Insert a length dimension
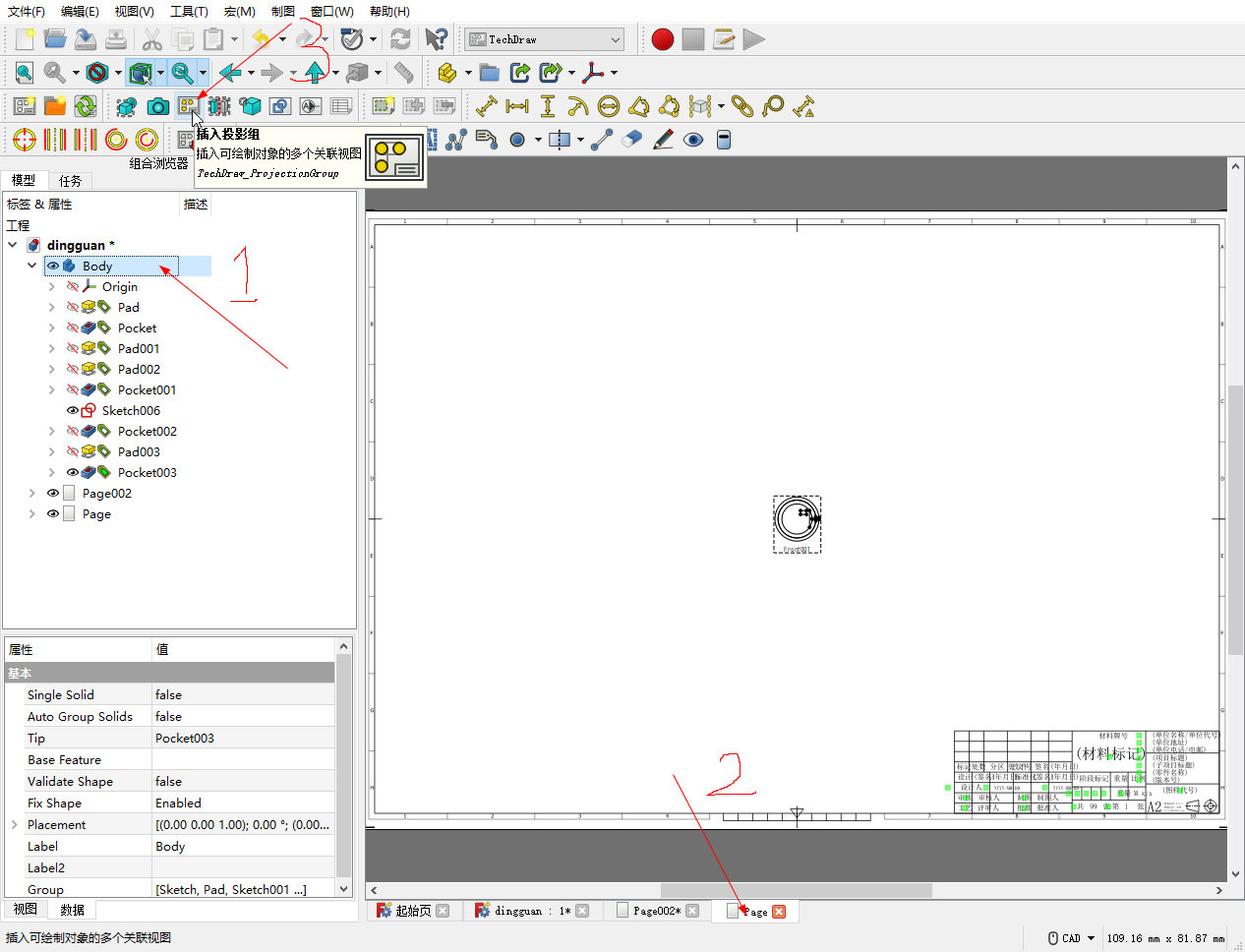The height and width of the screenshot is (952, 1245). pyautogui.click(x=487, y=106)
